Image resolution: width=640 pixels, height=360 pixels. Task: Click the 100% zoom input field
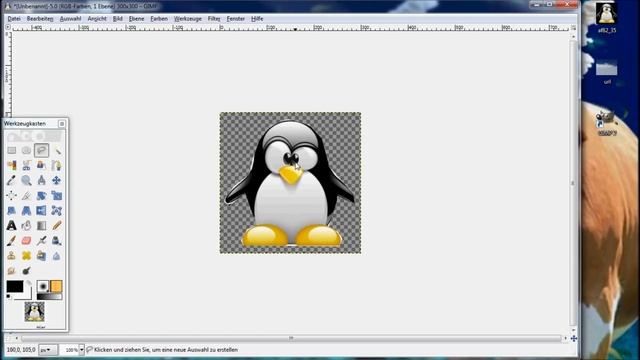[x=69, y=350]
